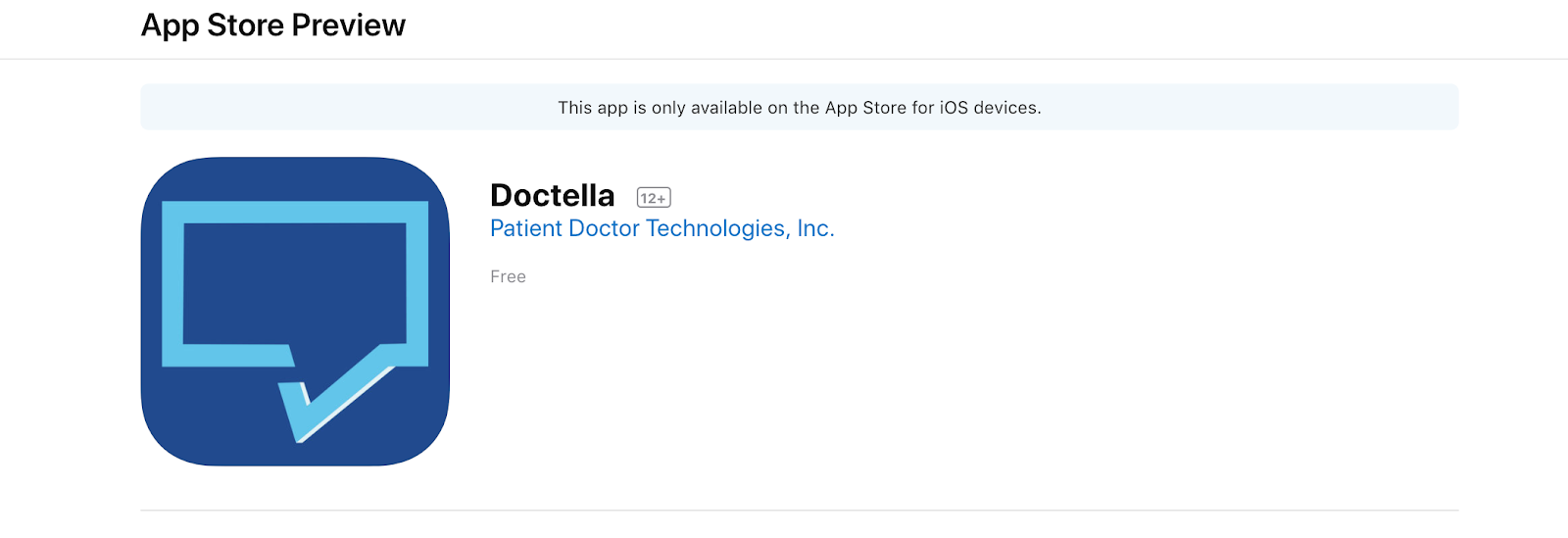Click the Doctella app title
The height and width of the screenshot is (538, 1568).
click(553, 196)
